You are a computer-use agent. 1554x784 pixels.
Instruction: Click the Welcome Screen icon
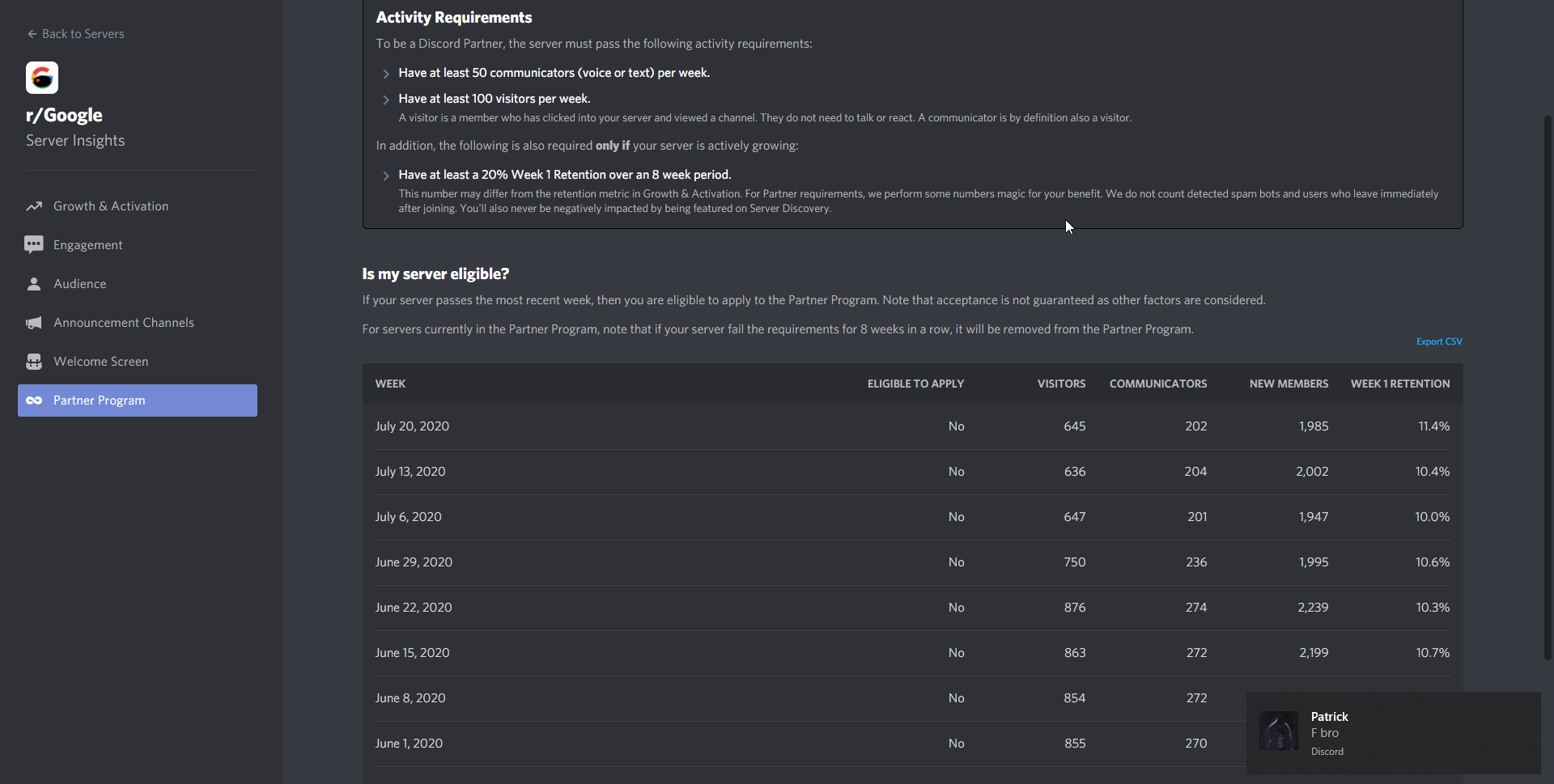coord(34,362)
